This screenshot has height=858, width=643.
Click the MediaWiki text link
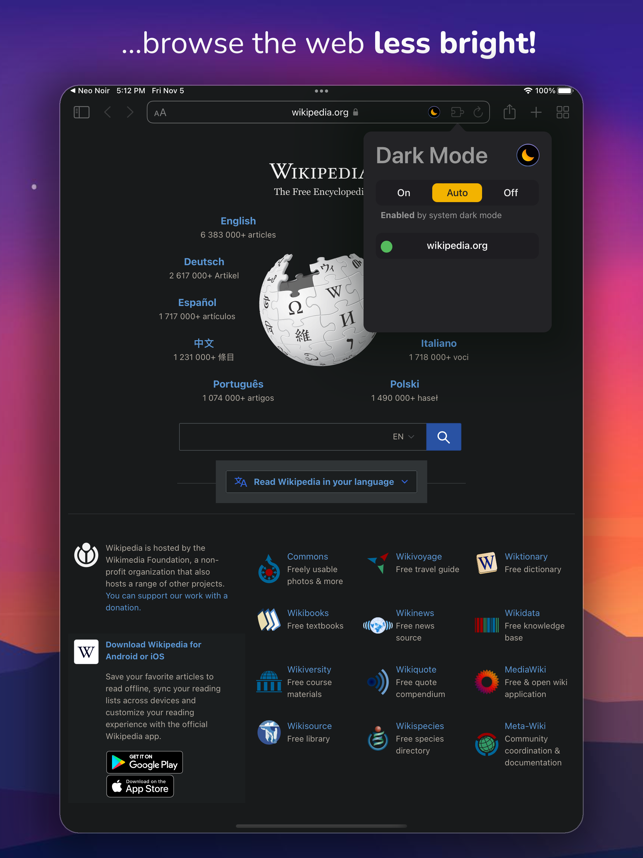click(525, 669)
